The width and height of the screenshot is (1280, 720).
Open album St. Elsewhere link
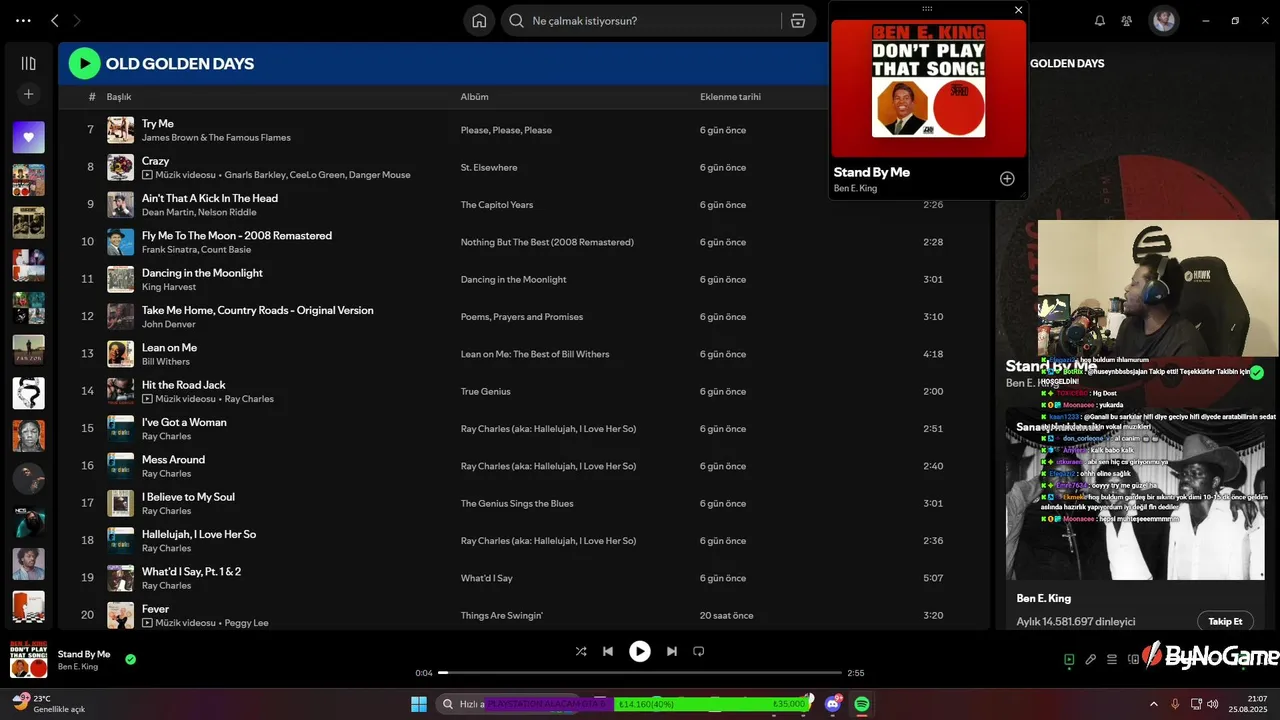489,168
